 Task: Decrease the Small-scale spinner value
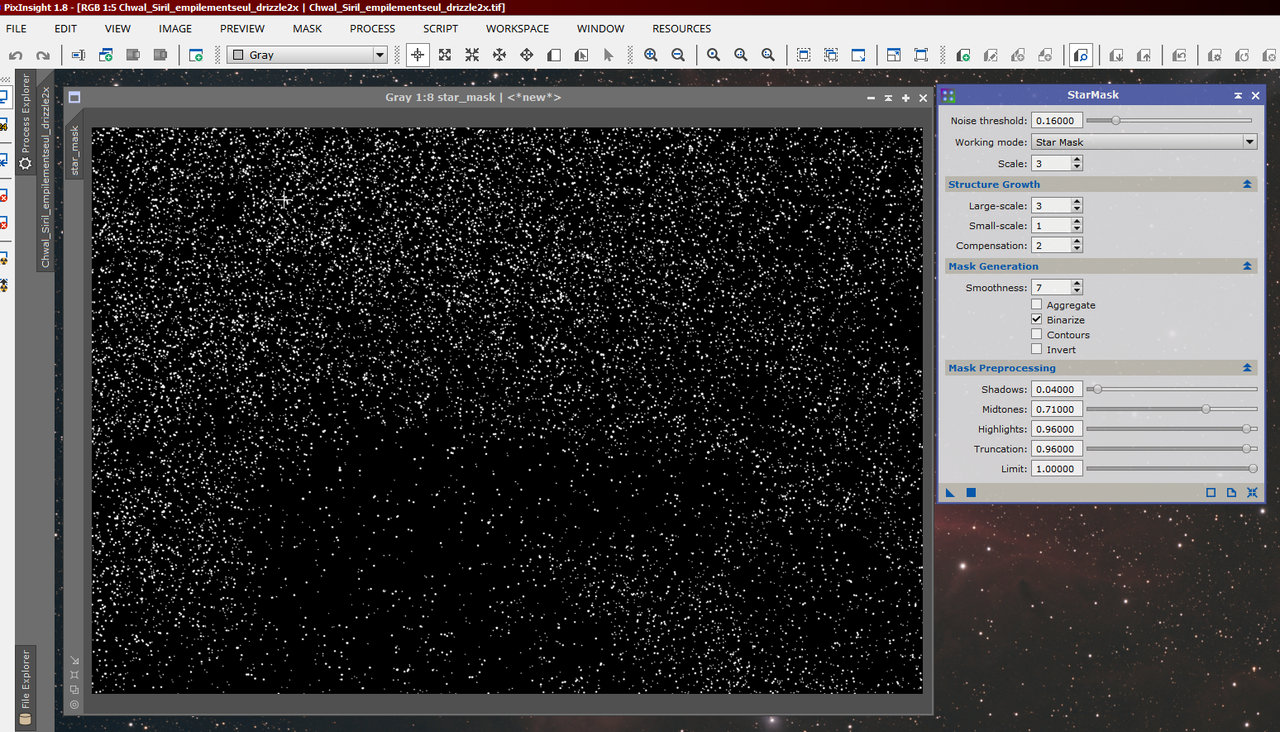(1077, 230)
